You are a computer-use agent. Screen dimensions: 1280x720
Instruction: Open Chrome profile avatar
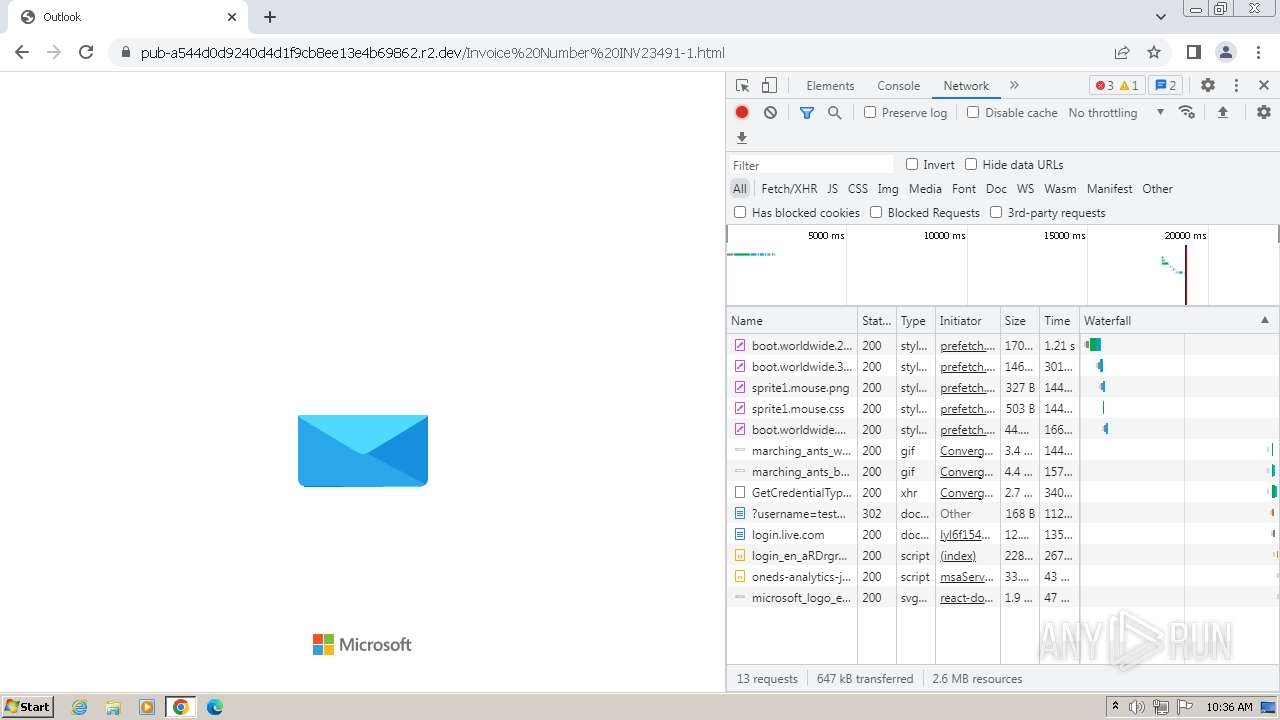(x=1226, y=52)
